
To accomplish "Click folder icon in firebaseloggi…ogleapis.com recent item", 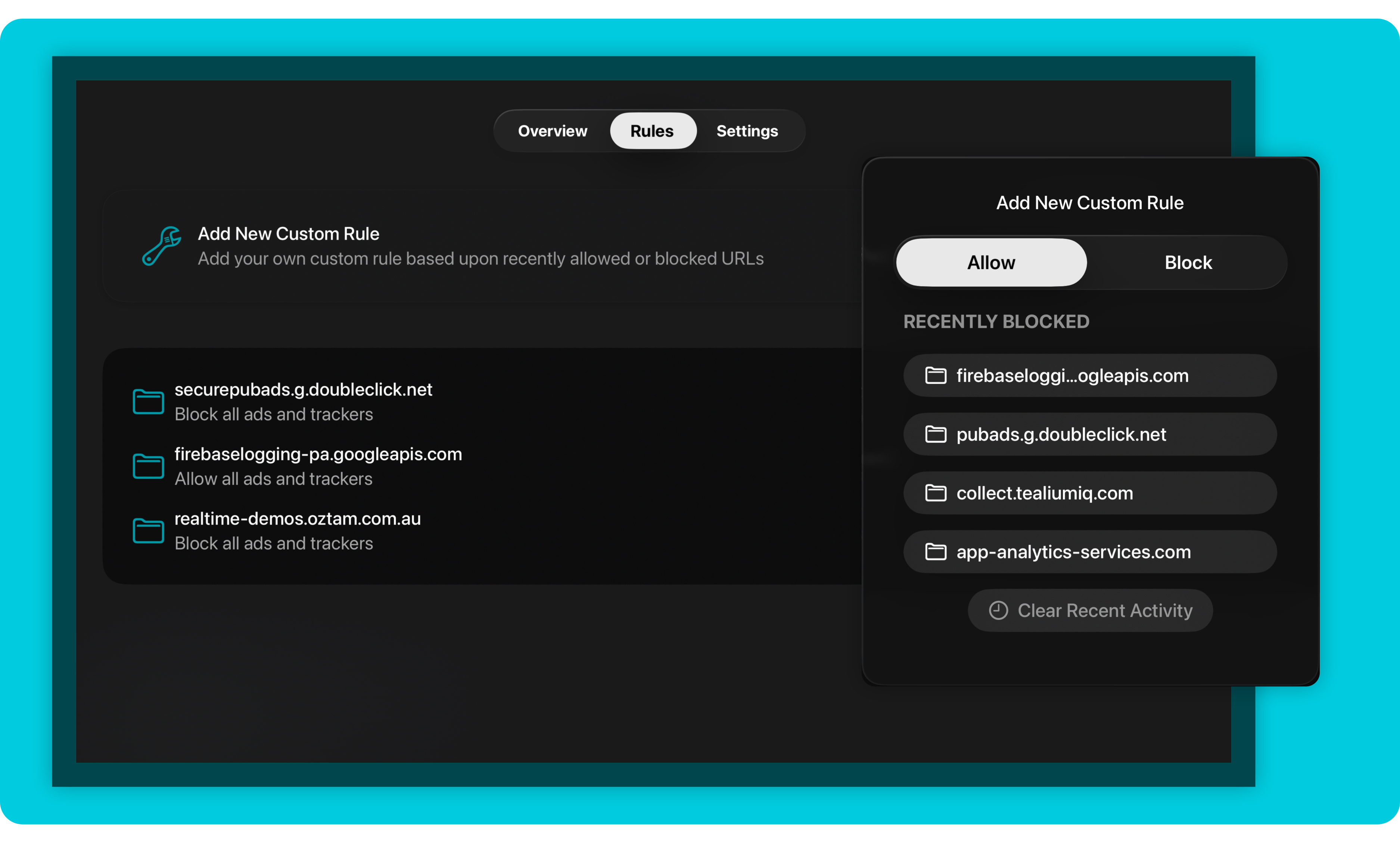I will (x=935, y=375).
